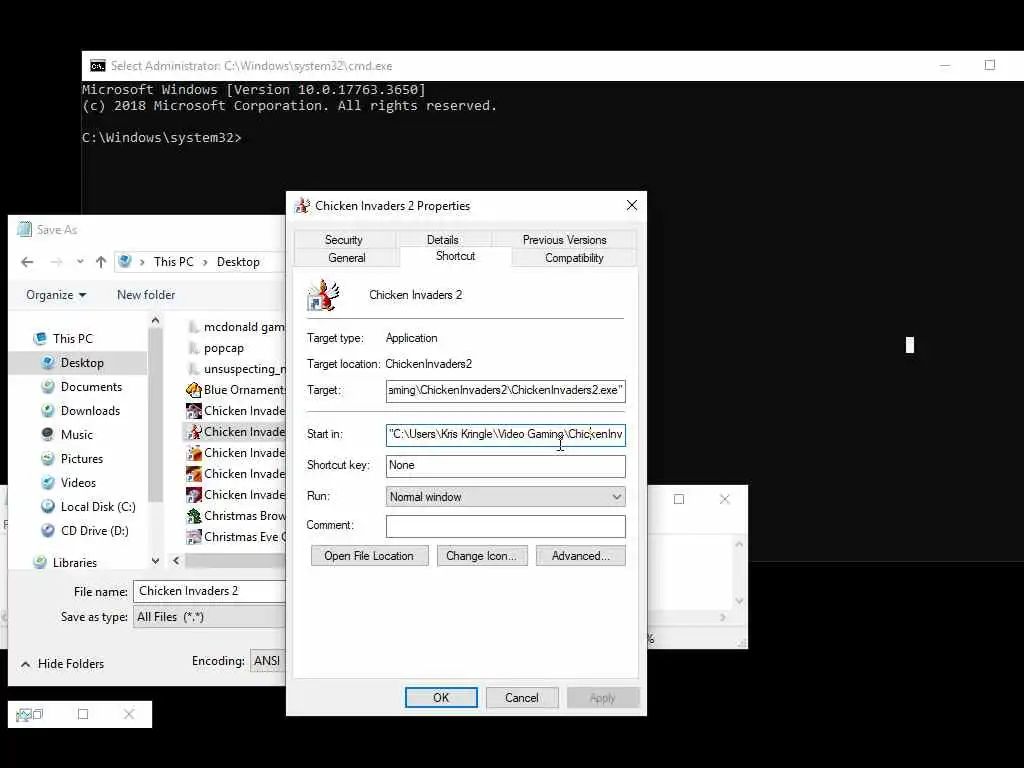This screenshot has height=768, width=1024.
Task: Open Local Disk (C:) in navigation pane
Action: tap(98, 507)
